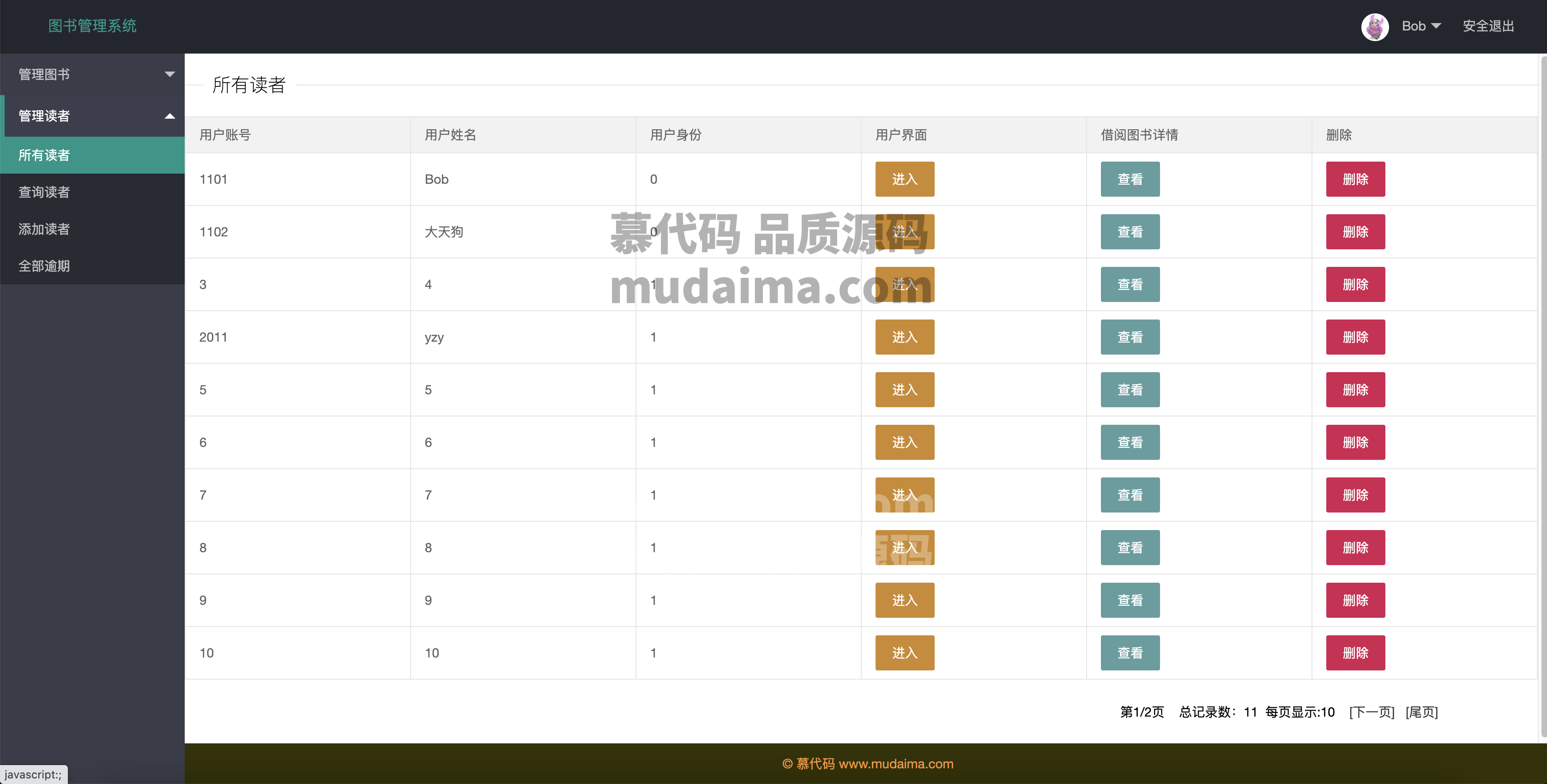Click 查看 for account 8

tap(1130, 548)
